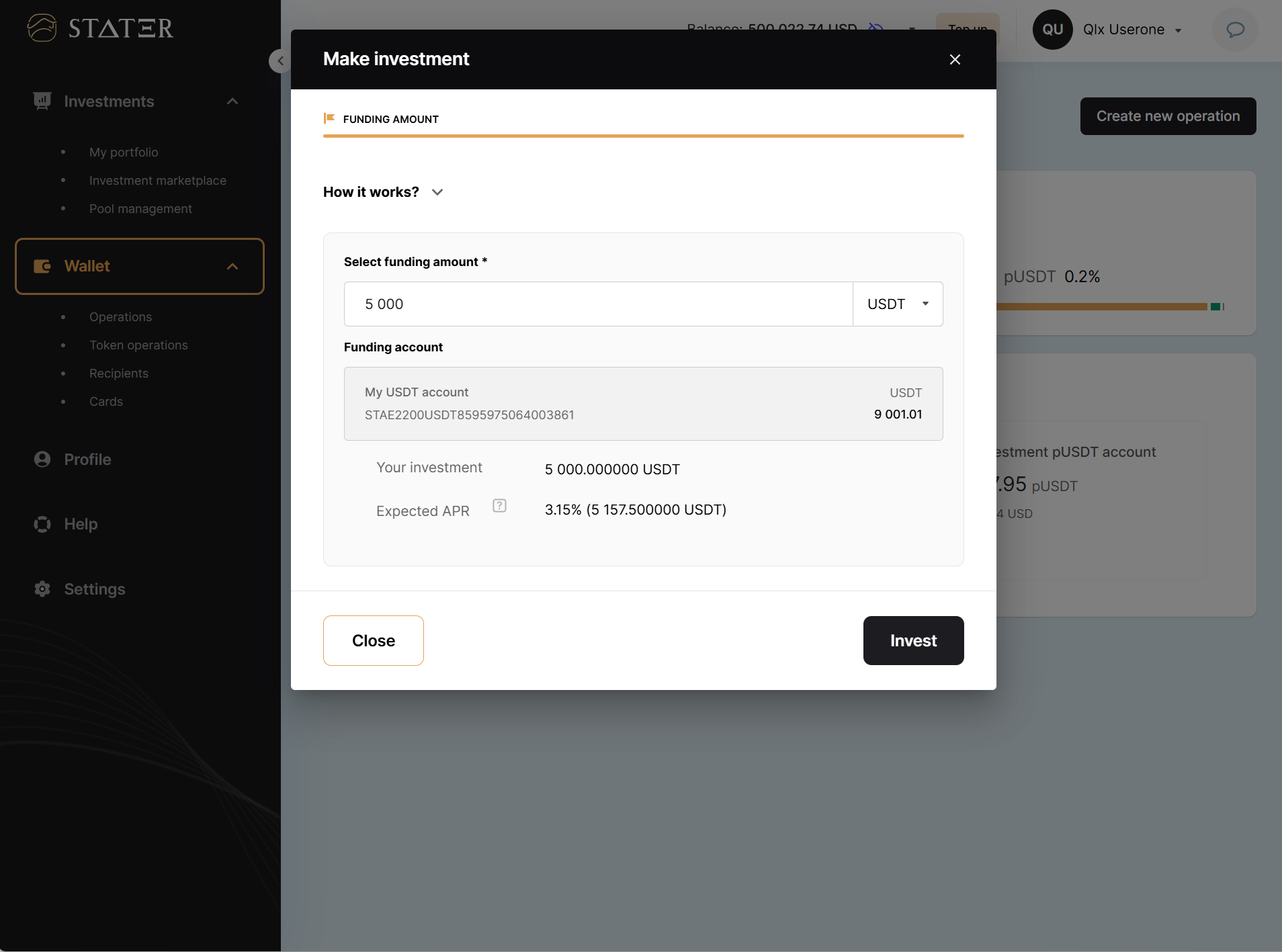Click the sidebar collapse arrow
1282x952 pixels.
(x=280, y=61)
